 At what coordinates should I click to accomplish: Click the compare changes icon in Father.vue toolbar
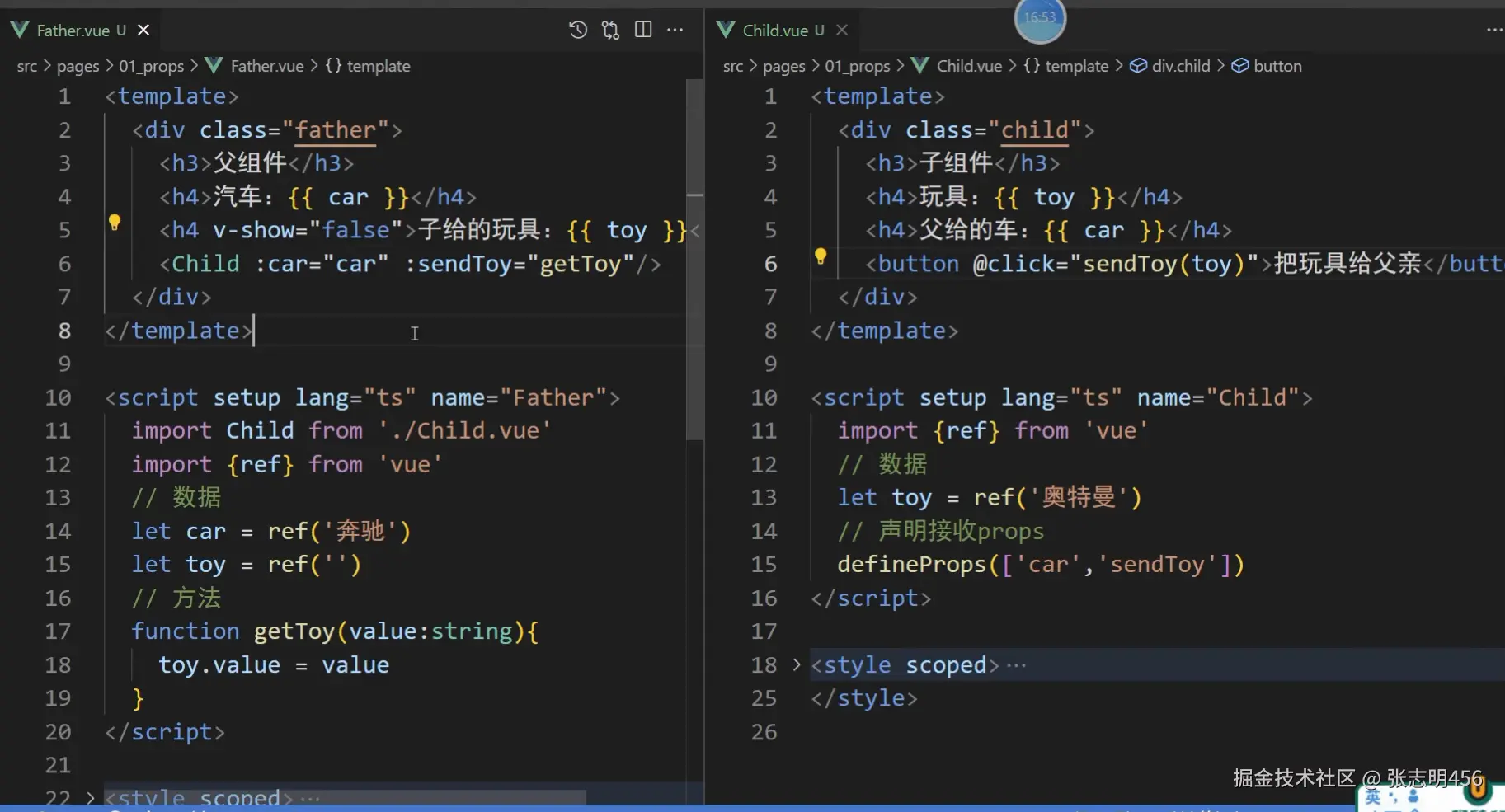click(x=610, y=31)
